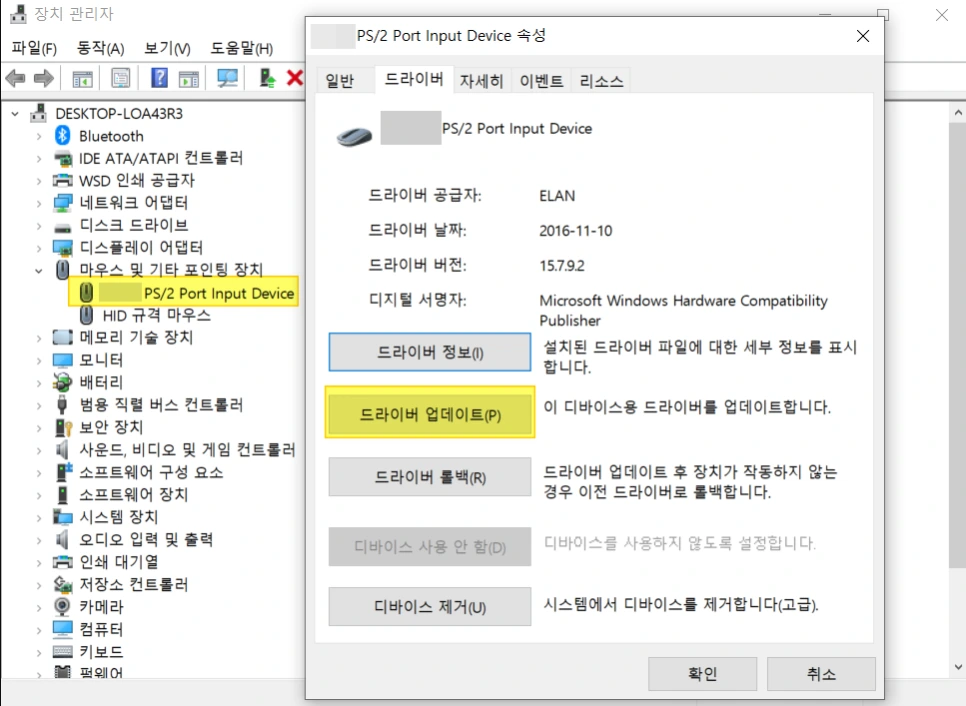Open the Properties toolbar icon

tap(121, 78)
